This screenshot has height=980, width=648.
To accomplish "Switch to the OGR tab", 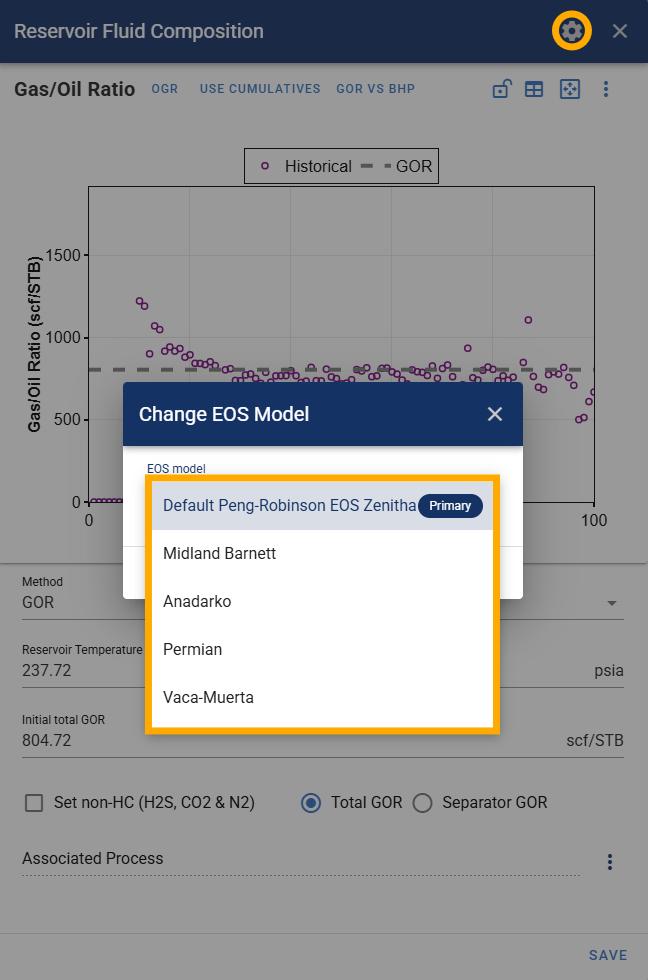I will pos(164,89).
